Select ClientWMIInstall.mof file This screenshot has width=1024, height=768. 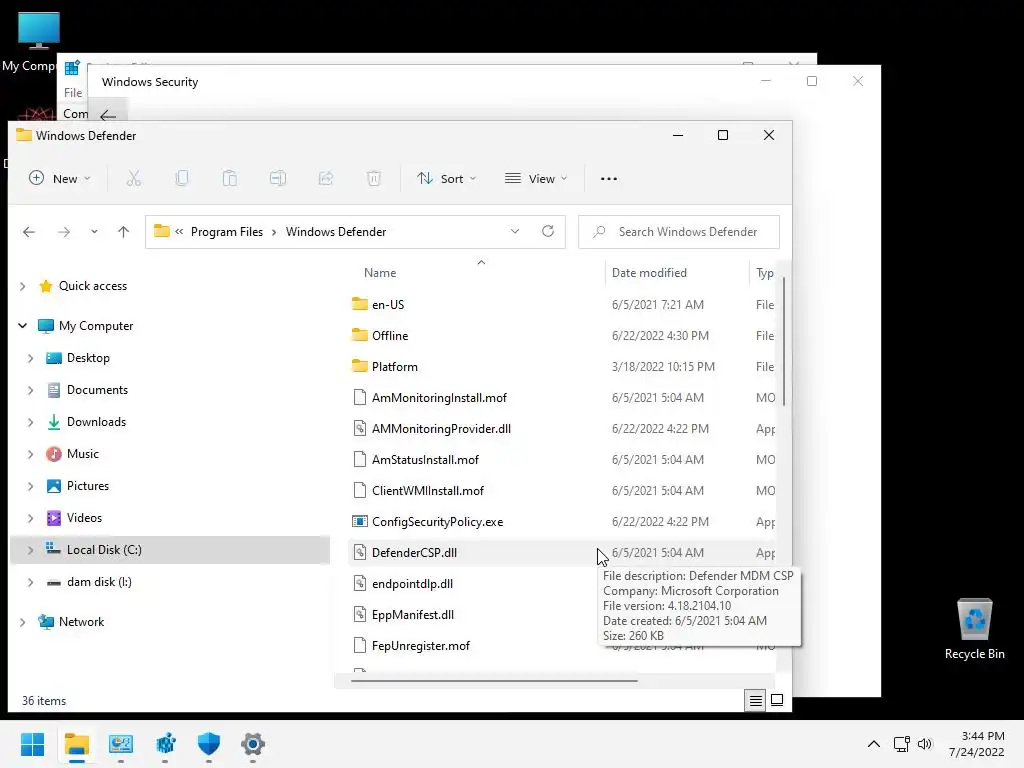(428, 490)
